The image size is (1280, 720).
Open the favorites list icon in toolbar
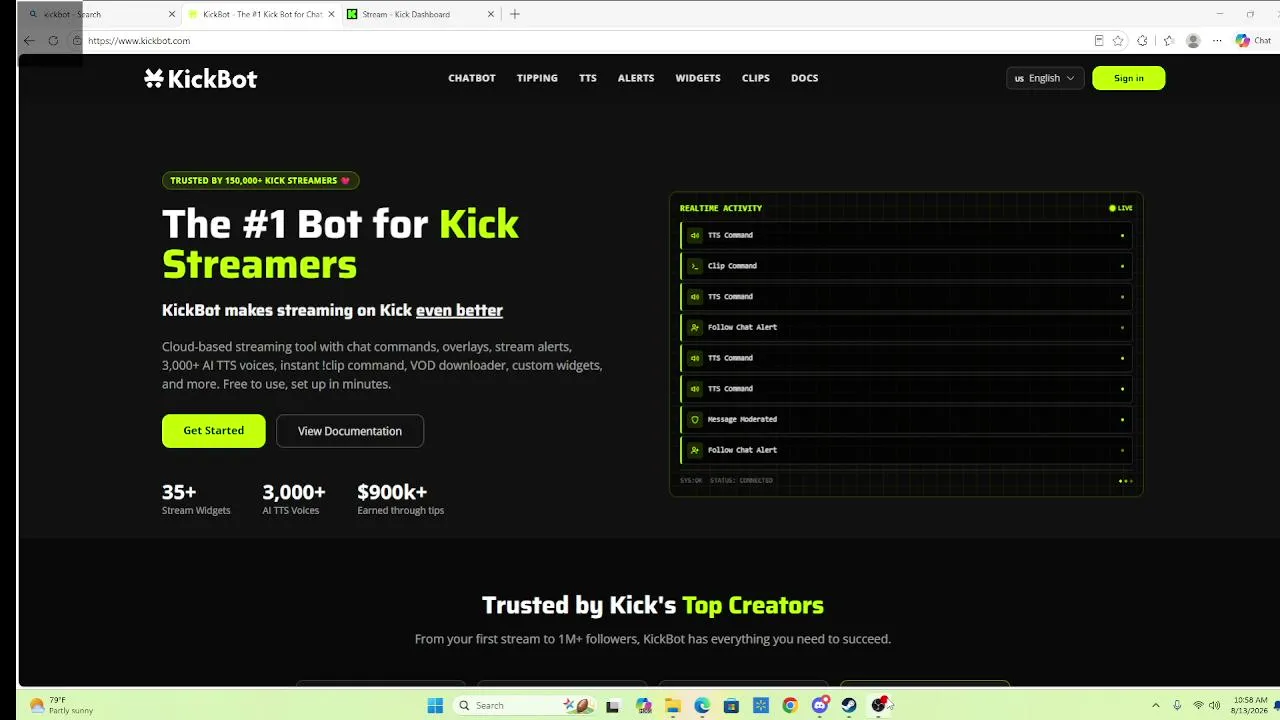coord(1168,41)
